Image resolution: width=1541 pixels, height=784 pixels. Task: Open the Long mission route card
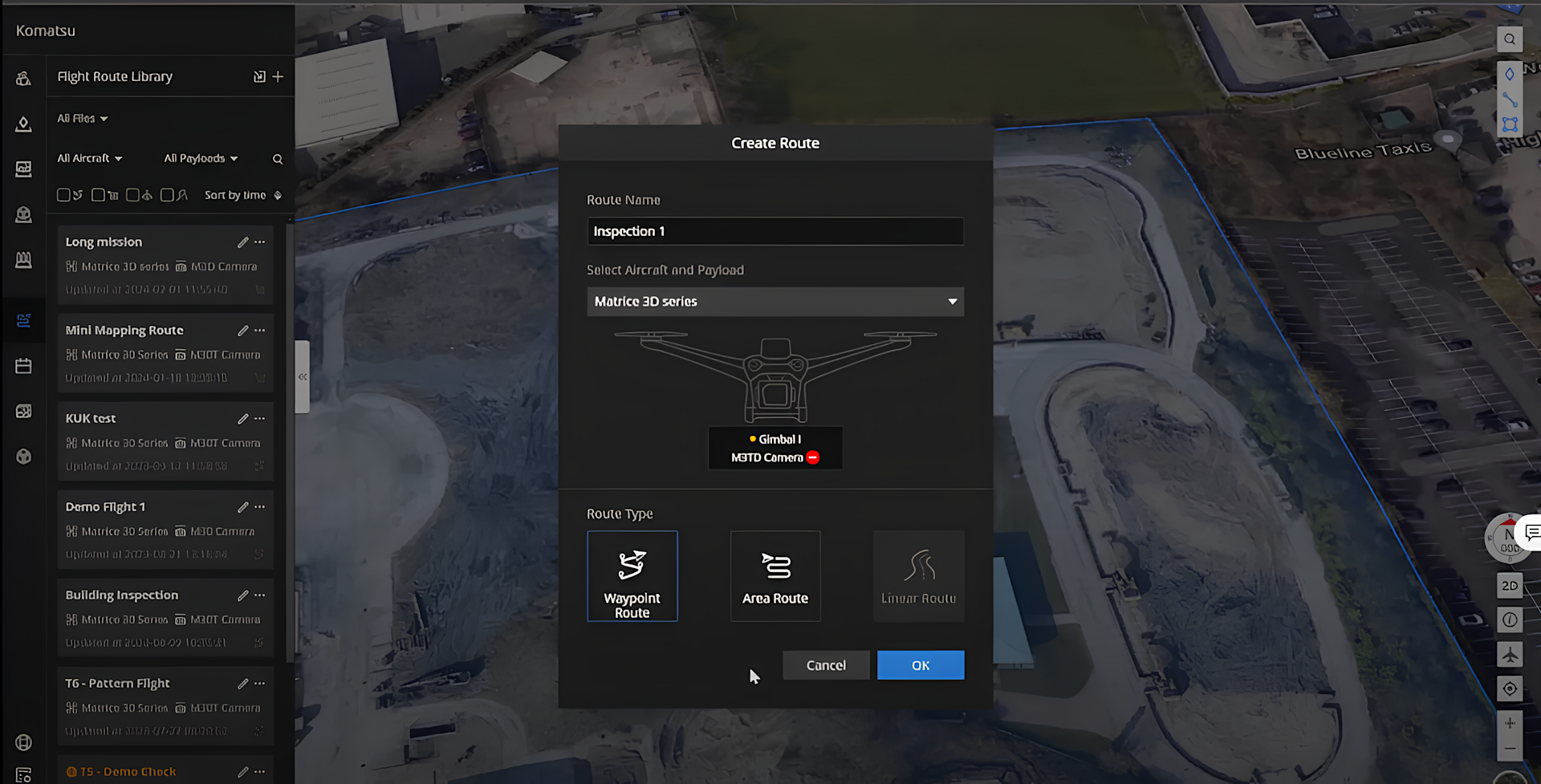pyautogui.click(x=165, y=265)
